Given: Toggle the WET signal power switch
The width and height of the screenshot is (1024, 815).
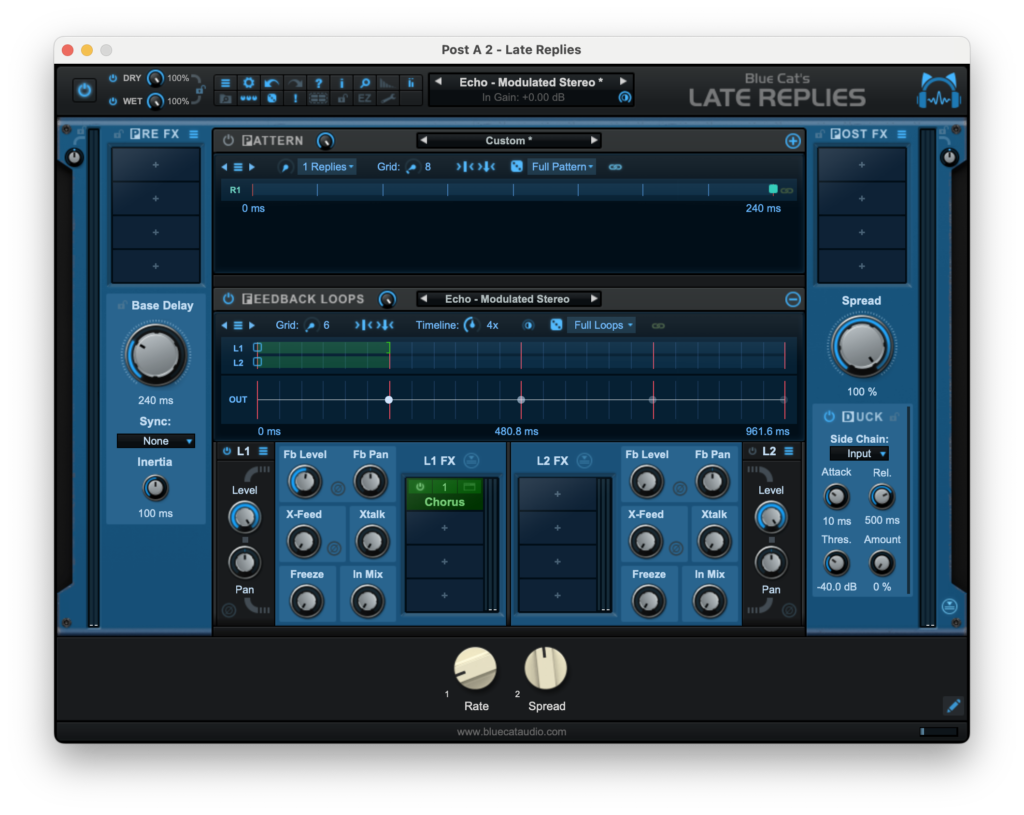Looking at the screenshot, I should click(x=112, y=101).
